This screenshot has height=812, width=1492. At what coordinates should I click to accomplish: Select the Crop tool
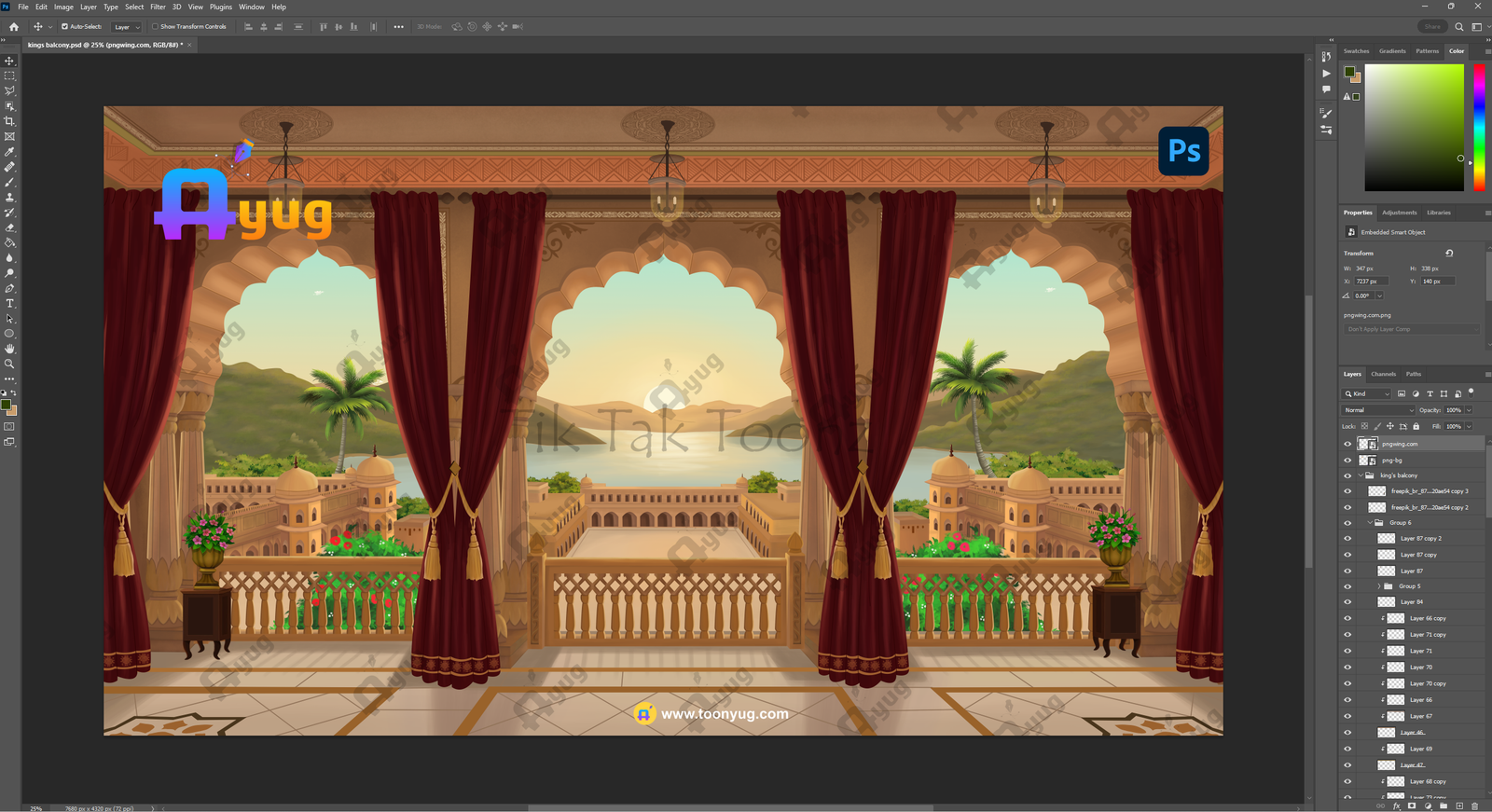click(x=10, y=121)
